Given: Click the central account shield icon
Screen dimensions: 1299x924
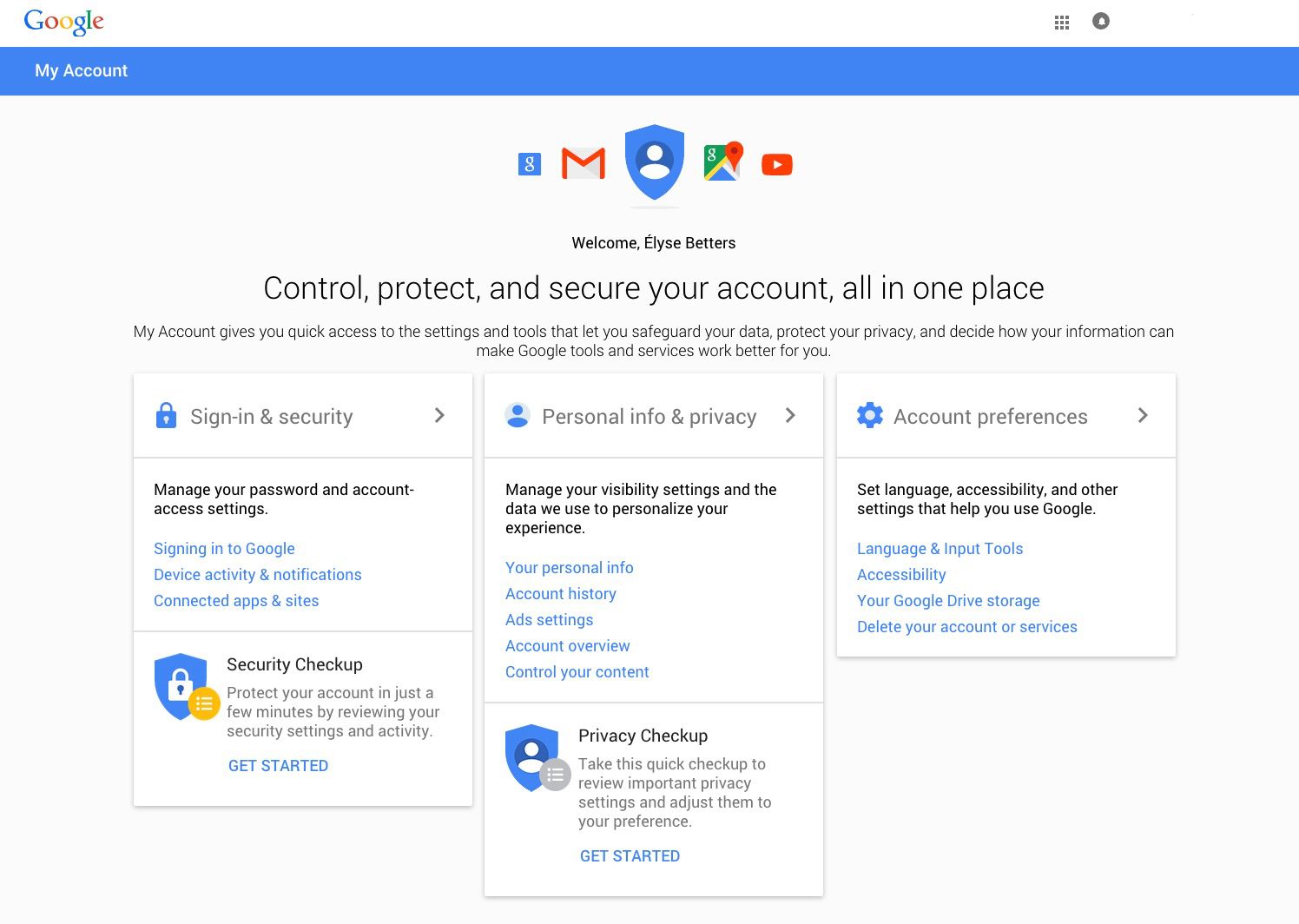Looking at the screenshot, I should [x=654, y=162].
